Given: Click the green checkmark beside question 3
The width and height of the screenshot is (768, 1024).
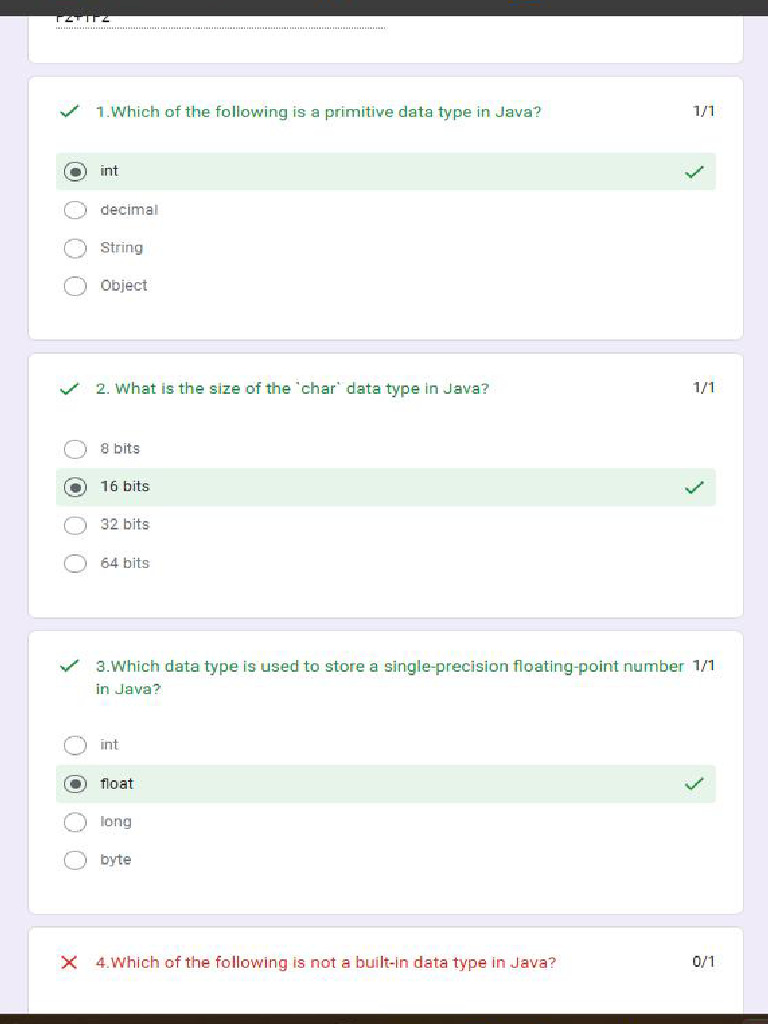Looking at the screenshot, I should 69,666.
